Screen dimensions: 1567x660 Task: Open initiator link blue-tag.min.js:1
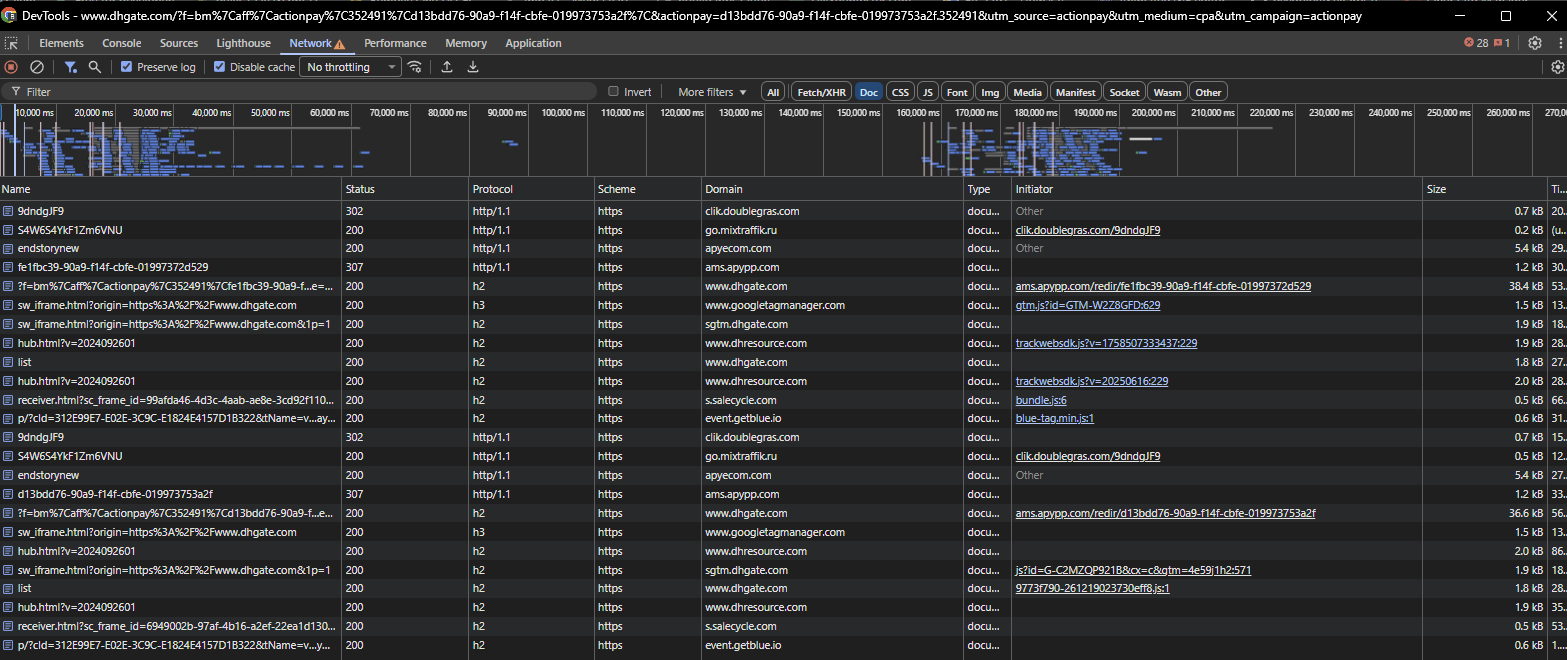coord(1055,418)
